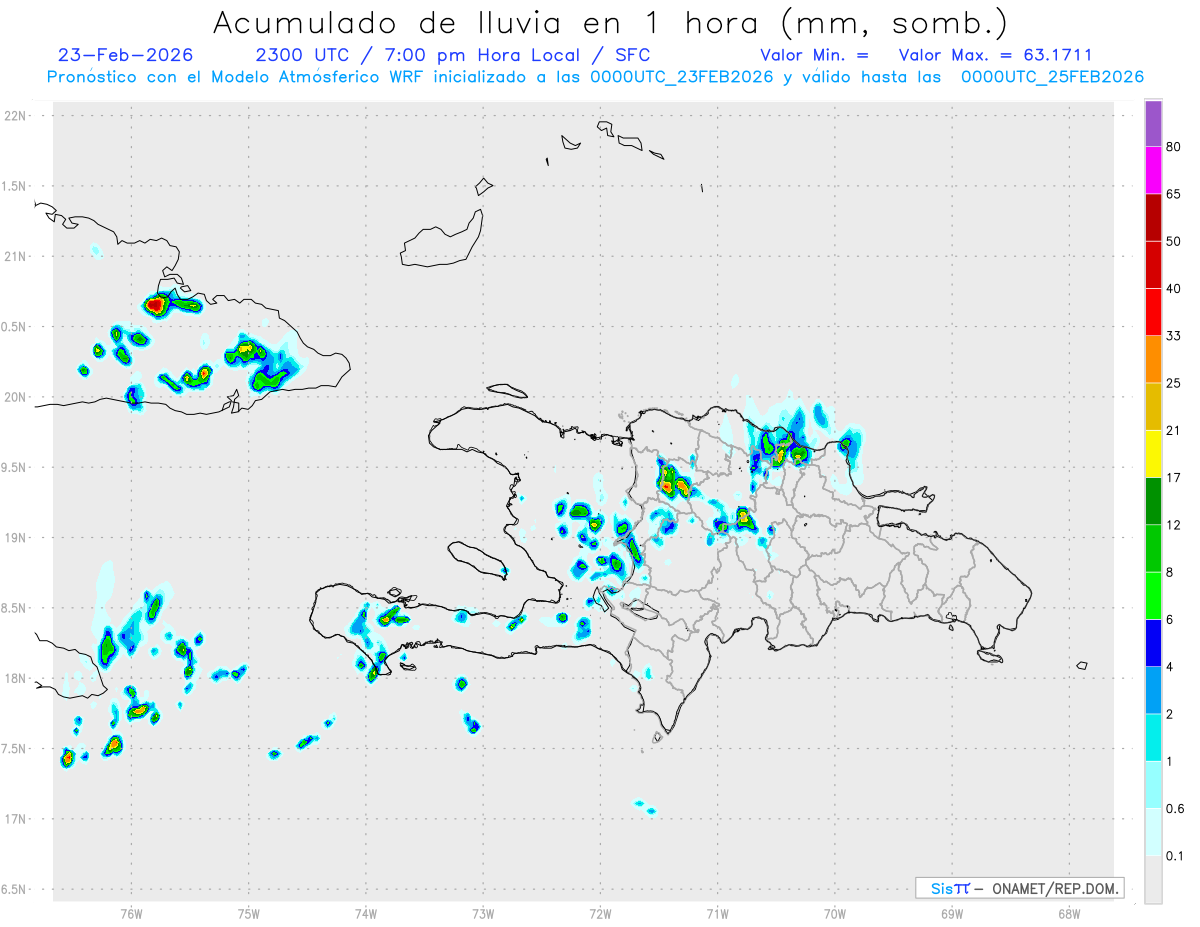
Task: Pick the dark green colorbar segment between 12 and 17
Action: tap(1153, 500)
